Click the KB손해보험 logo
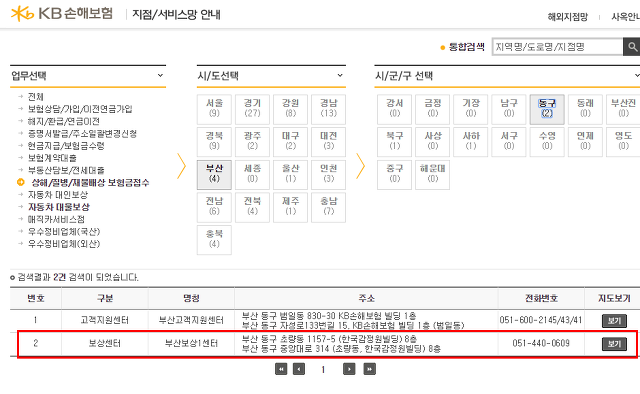Viewport: 640px width, 394px height. click(62, 13)
